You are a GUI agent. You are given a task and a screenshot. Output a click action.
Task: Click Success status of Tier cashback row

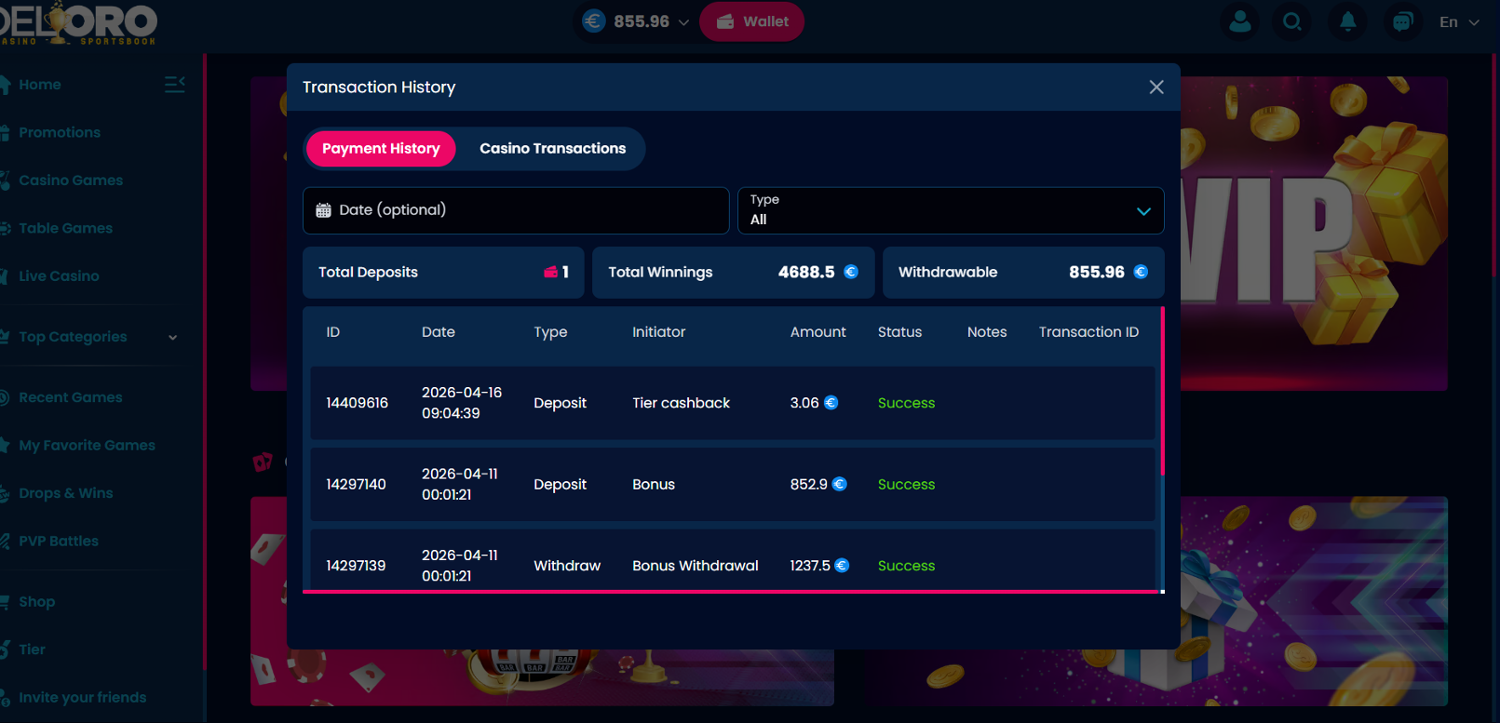click(906, 403)
